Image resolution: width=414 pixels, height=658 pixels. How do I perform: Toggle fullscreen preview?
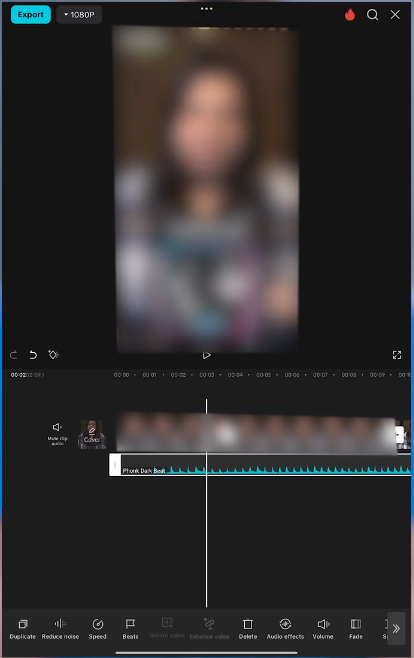396,355
